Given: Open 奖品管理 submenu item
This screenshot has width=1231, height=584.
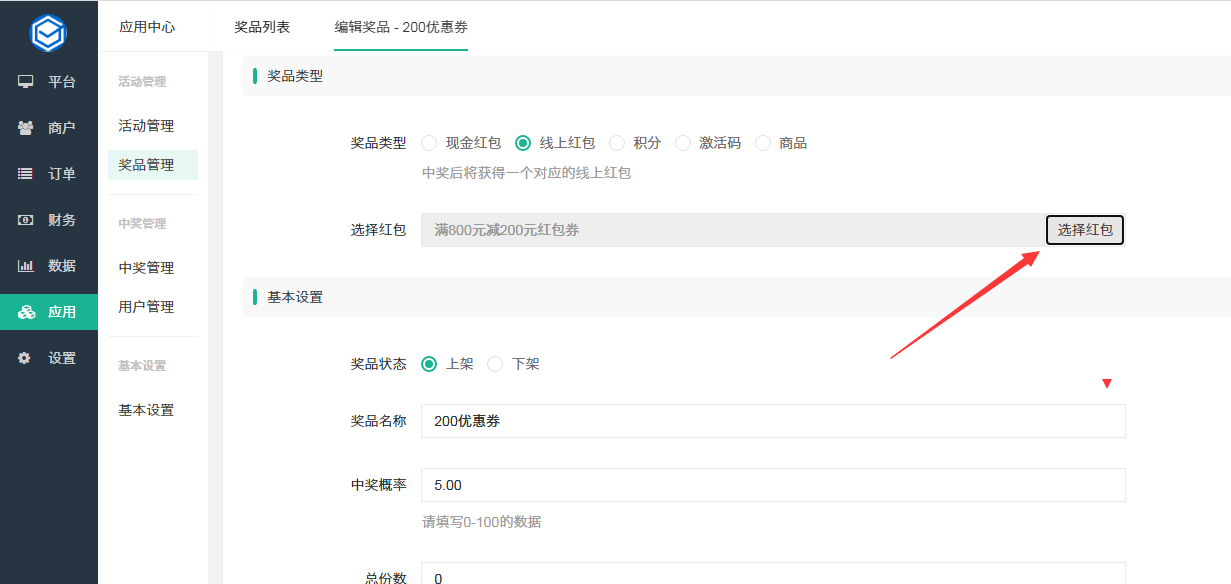Looking at the screenshot, I should tap(153, 165).
